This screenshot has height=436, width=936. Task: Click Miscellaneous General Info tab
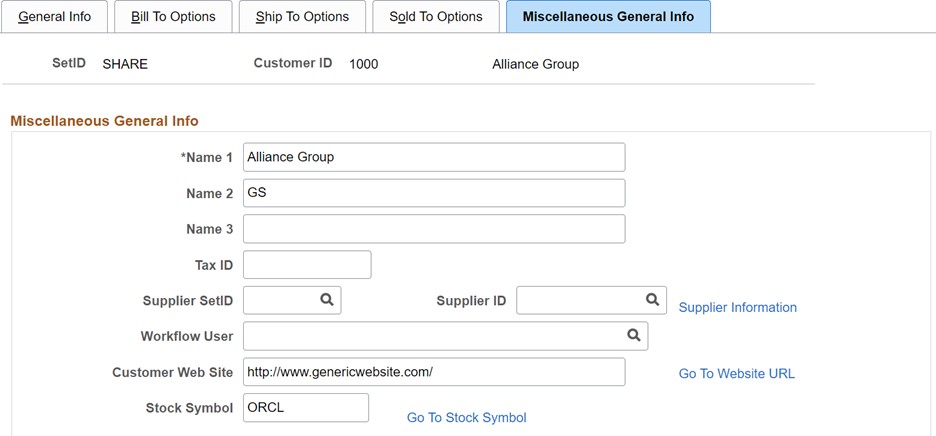tap(608, 17)
